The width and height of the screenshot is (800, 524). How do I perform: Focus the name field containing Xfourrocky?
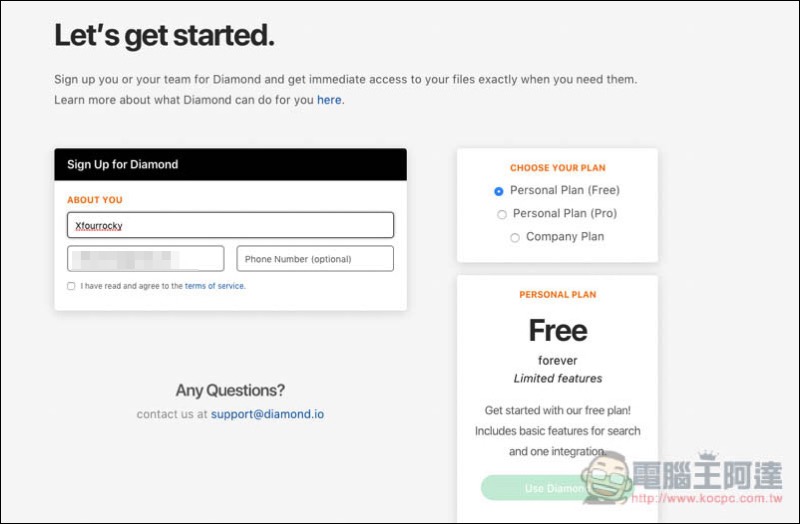(x=230, y=225)
